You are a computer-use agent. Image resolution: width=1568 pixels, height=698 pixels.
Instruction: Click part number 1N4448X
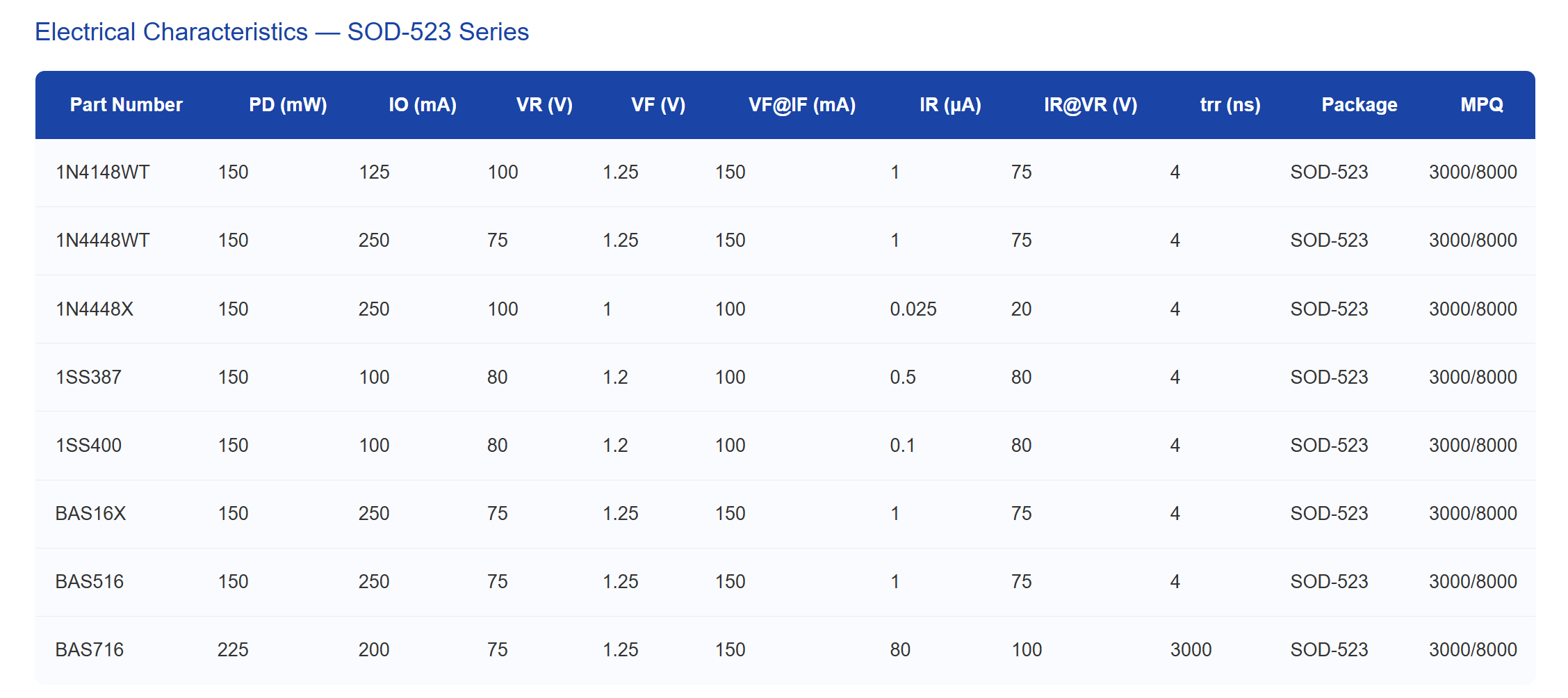(95, 309)
